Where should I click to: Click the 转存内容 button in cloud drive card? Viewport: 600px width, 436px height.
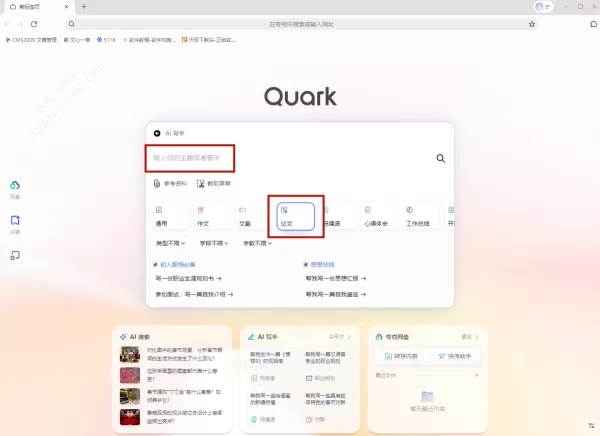pos(401,356)
